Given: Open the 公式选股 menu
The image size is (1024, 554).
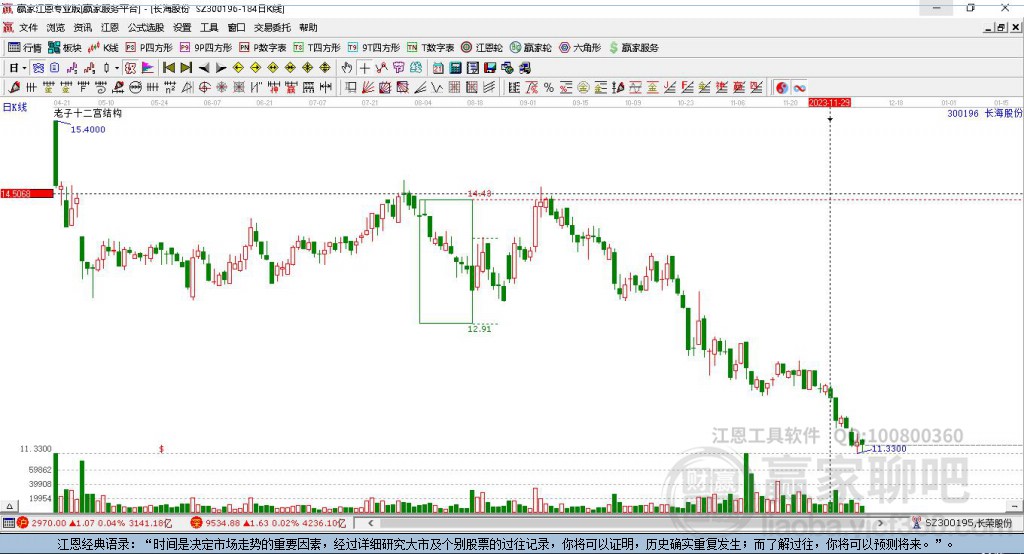Looking at the screenshot, I should [x=146, y=27].
